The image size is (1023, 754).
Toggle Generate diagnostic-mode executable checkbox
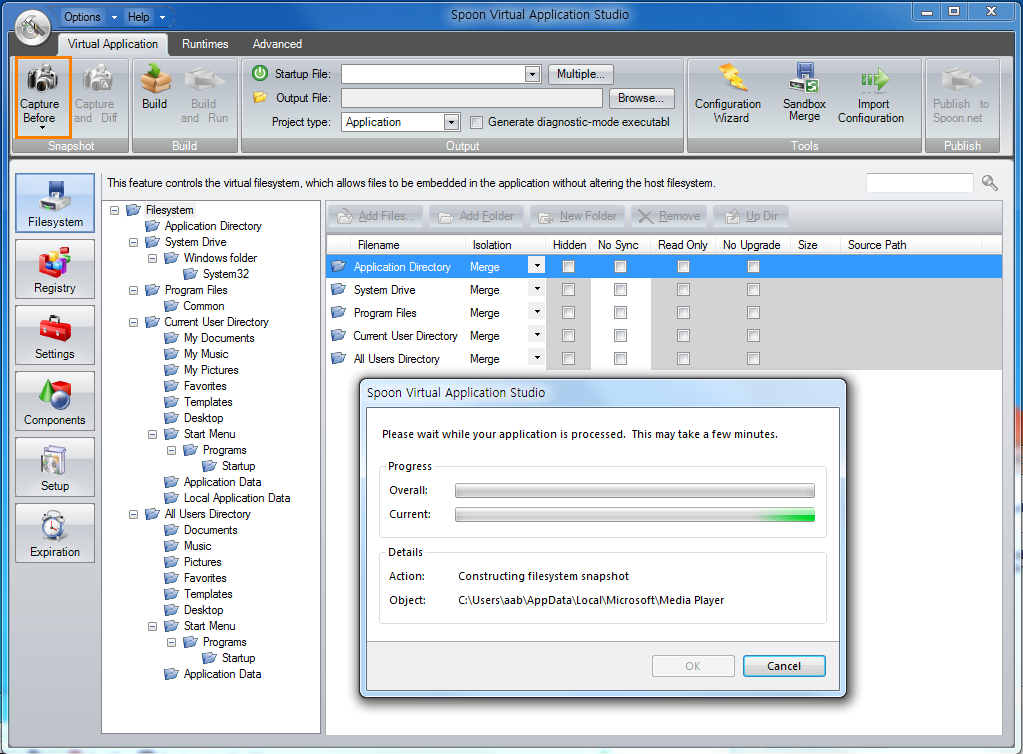477,122
